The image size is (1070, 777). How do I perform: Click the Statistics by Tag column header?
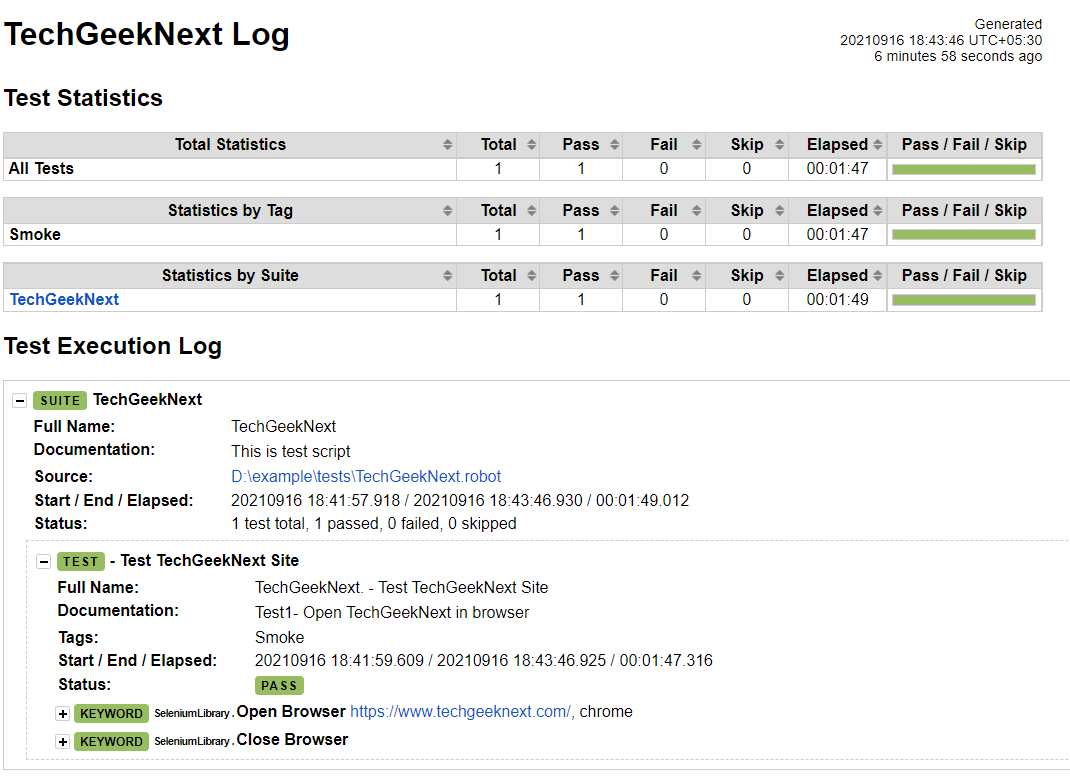pos(230,211)
